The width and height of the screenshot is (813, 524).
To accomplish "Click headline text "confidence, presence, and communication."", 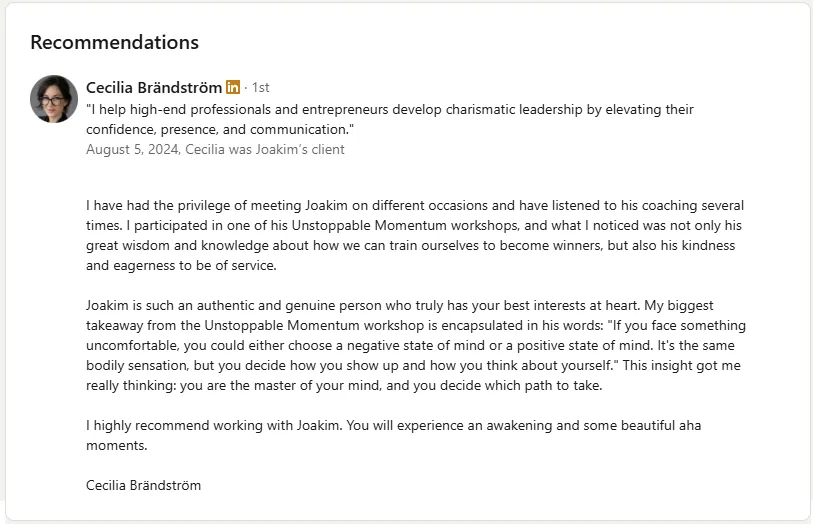I will tap(220, 129).
